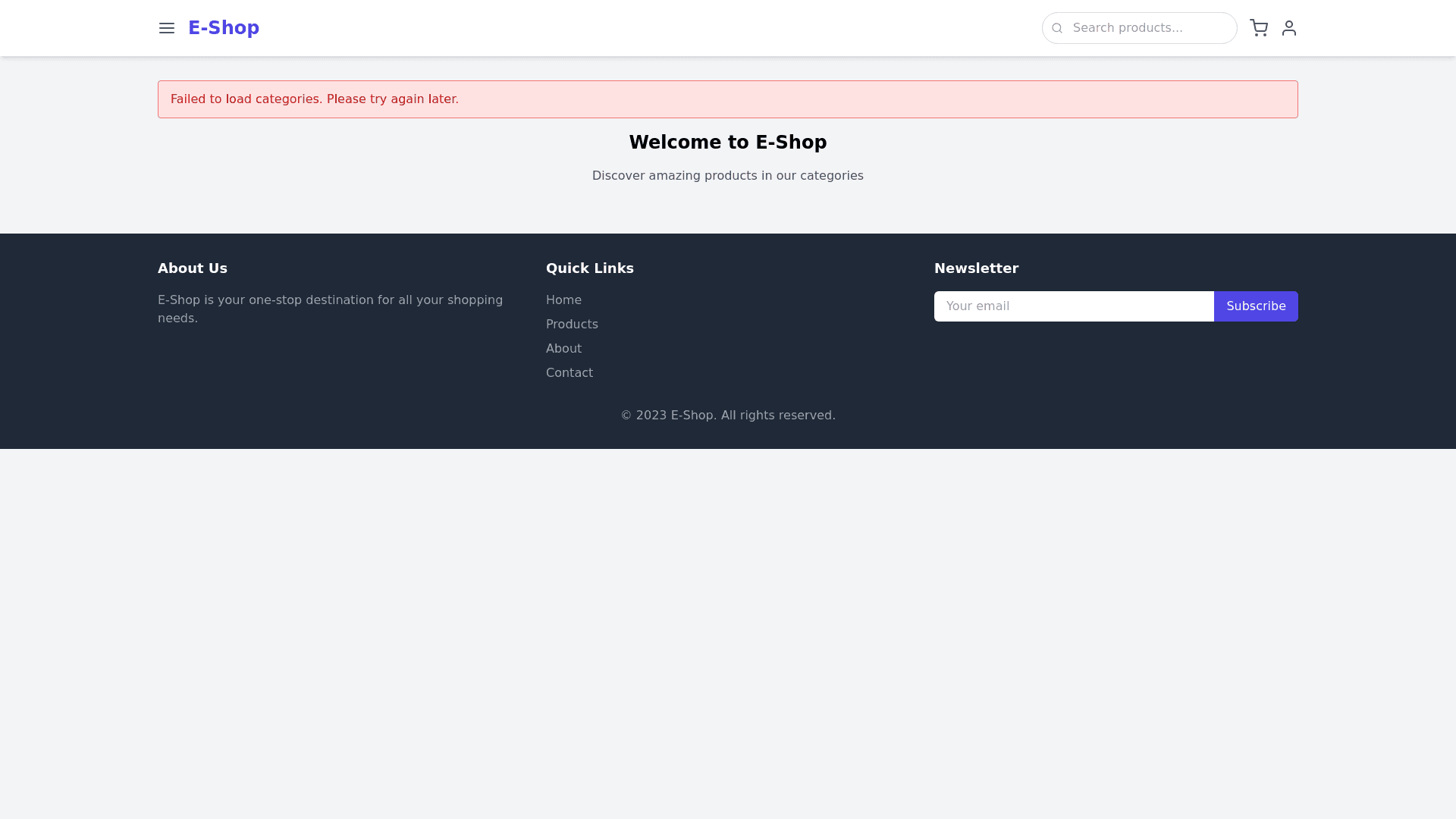Open the shopping cart
This screenshot has width=1456, height=819.
tap(1259, 28)
